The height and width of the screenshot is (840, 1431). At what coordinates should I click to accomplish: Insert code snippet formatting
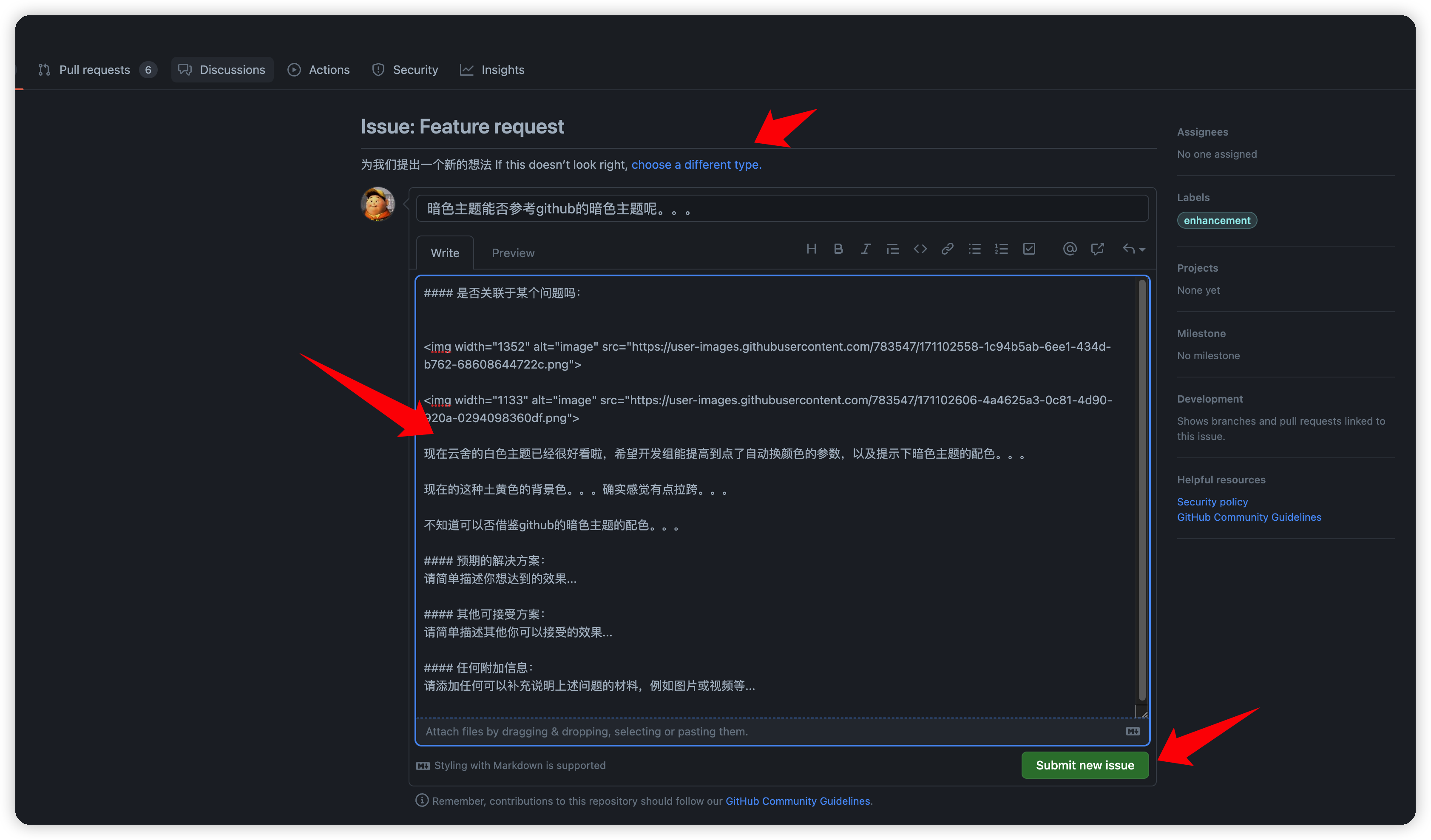coord(920,249)
